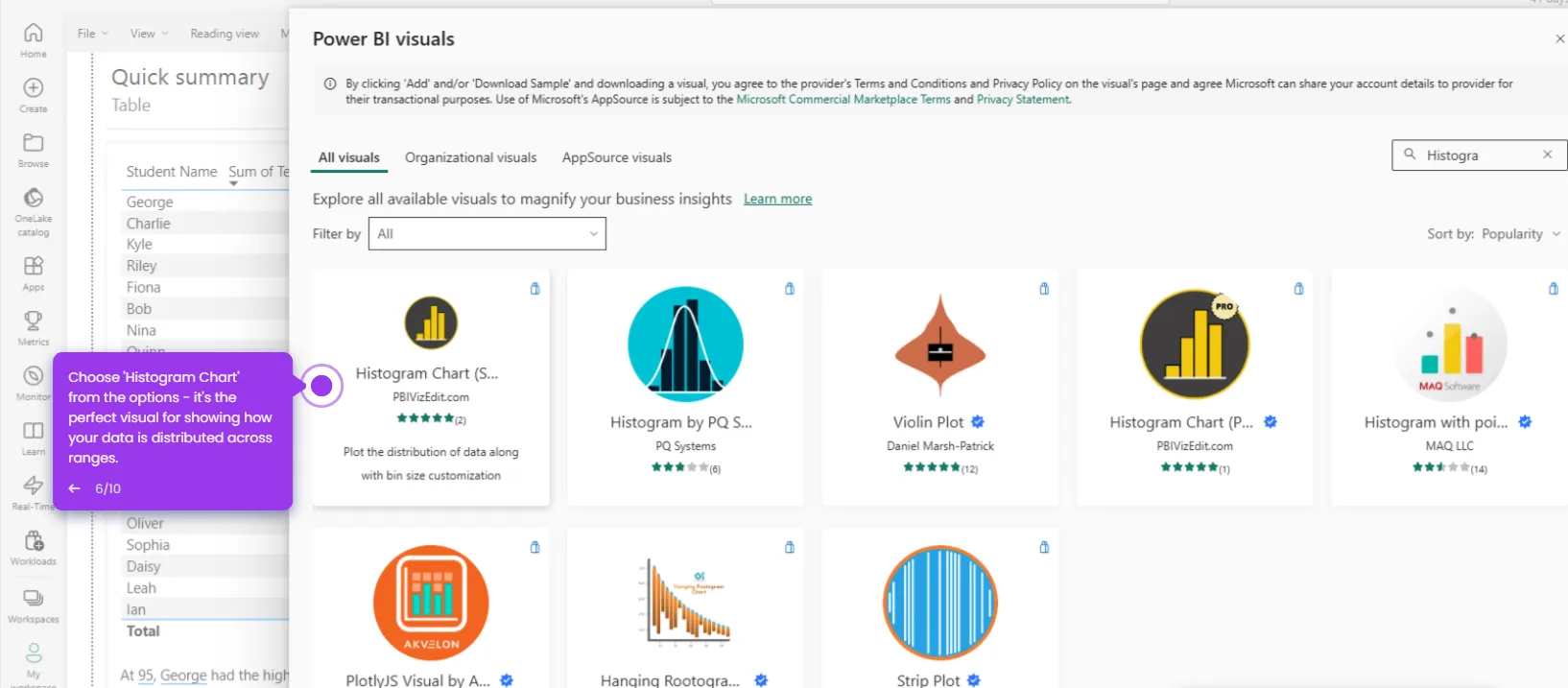
Task: Open Workspaces in the left sidebar
Action: pyautogui.click(x=34, y=605)
